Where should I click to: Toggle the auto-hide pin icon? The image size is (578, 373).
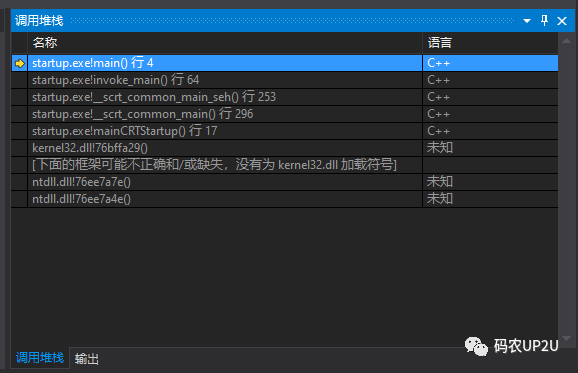pos(544,21)
